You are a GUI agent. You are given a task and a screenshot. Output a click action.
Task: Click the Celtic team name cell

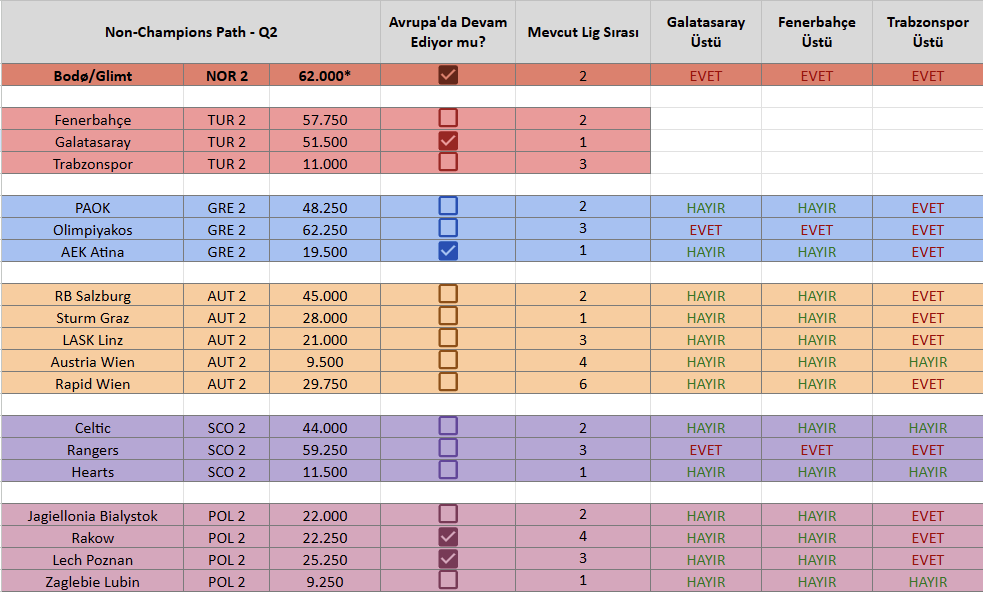pyautogui.click(x=93, y=428)
